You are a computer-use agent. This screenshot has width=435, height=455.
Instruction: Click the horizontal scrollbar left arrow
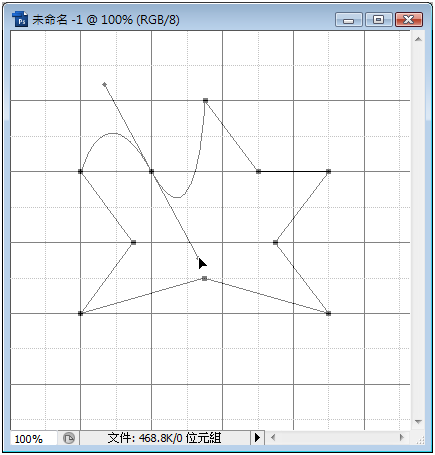273,437
